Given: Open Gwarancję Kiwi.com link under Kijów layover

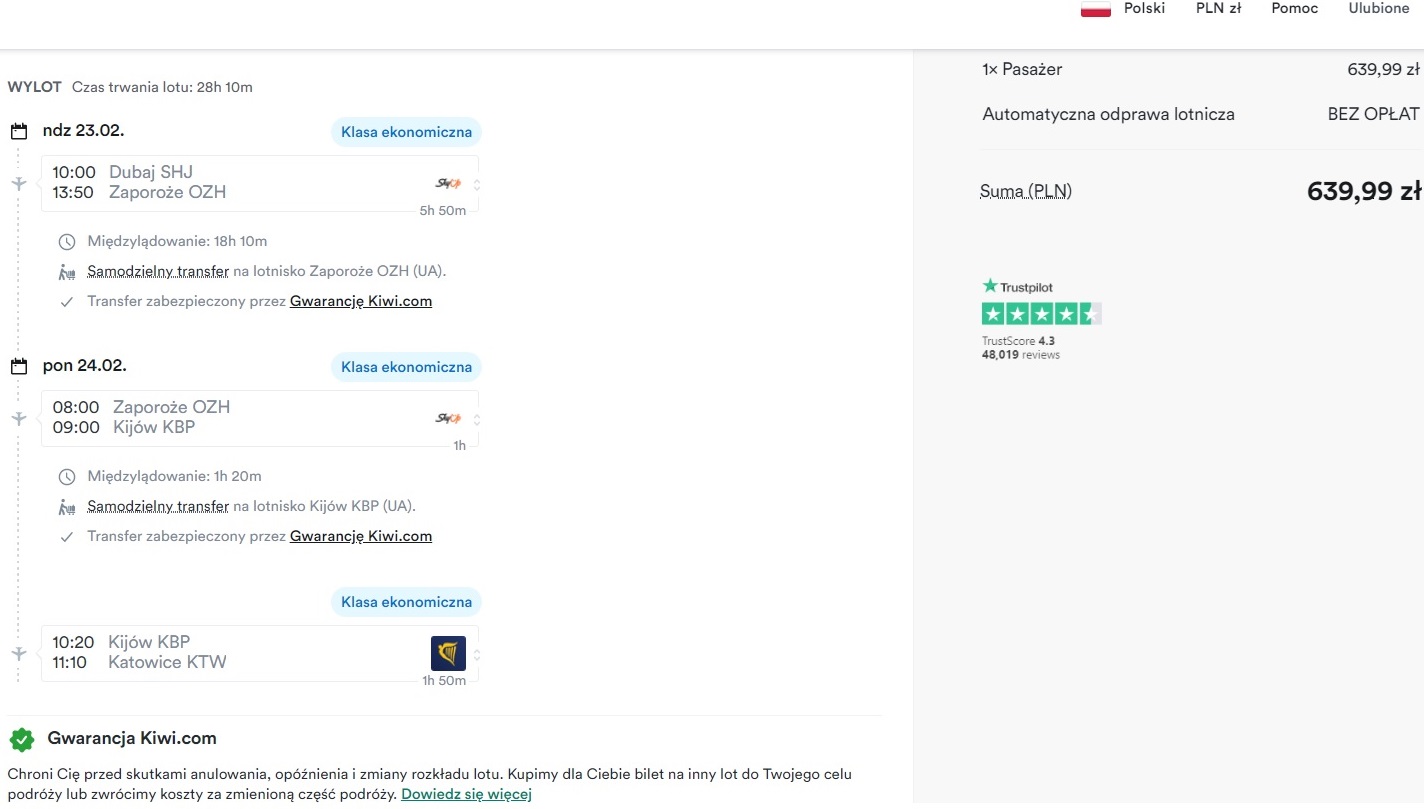Looking at the screenshot, I should point(361,536).
